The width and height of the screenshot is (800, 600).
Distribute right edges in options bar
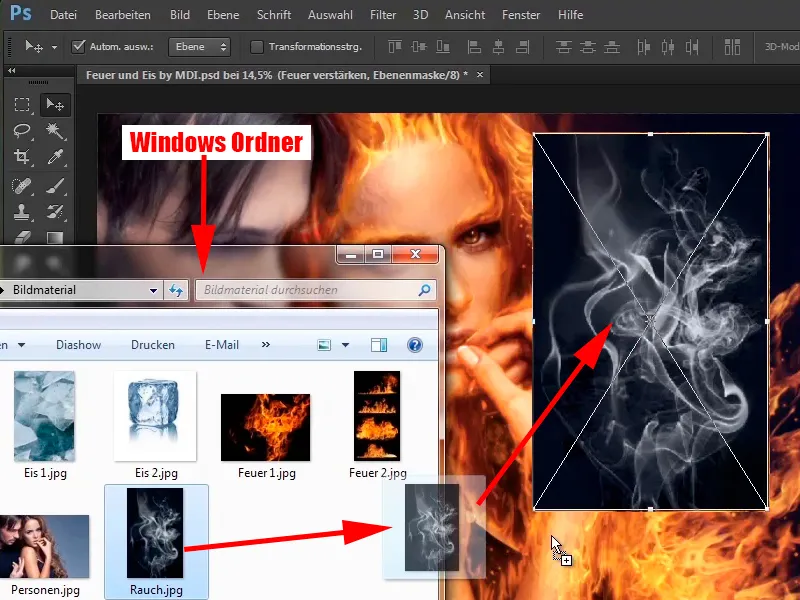tap(692, 47)
